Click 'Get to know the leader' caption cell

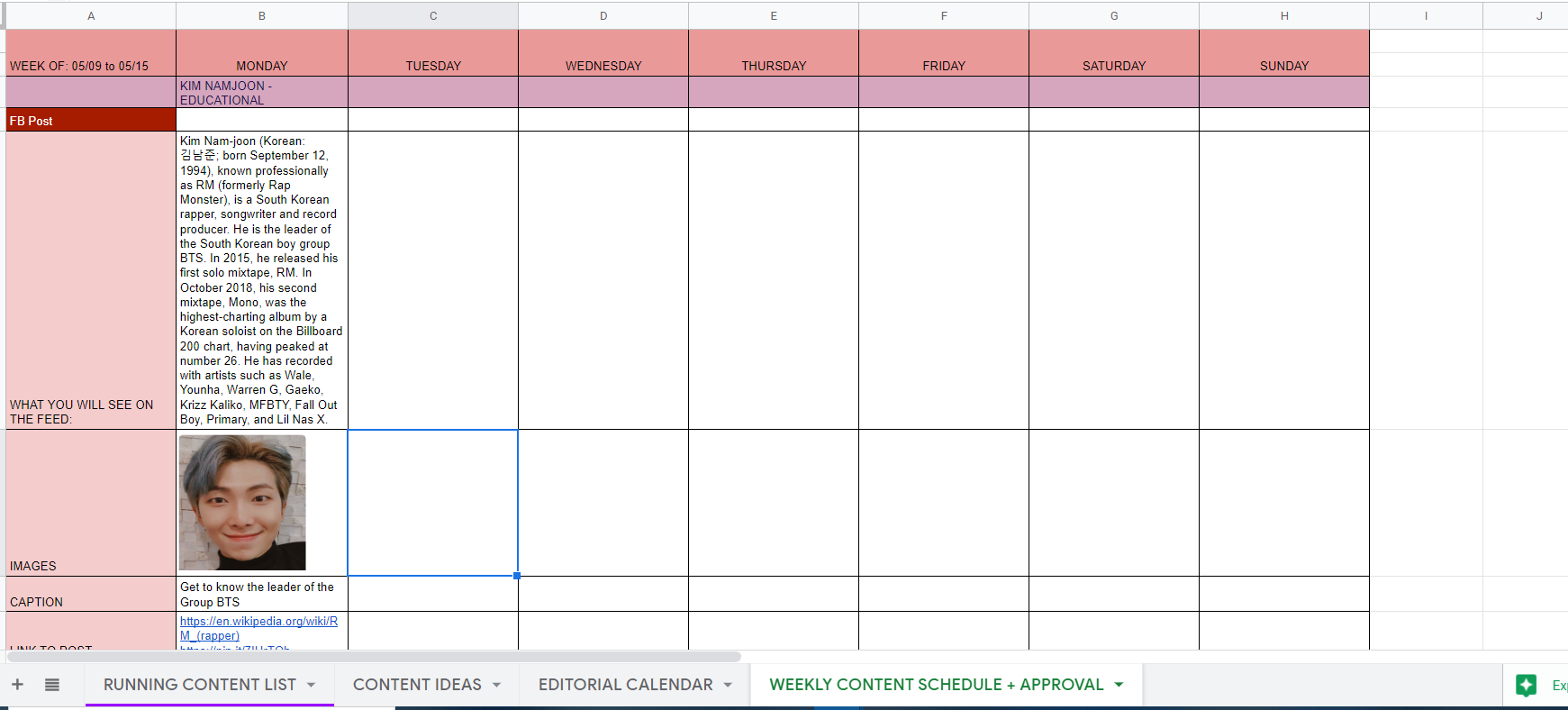pos(262,594)
